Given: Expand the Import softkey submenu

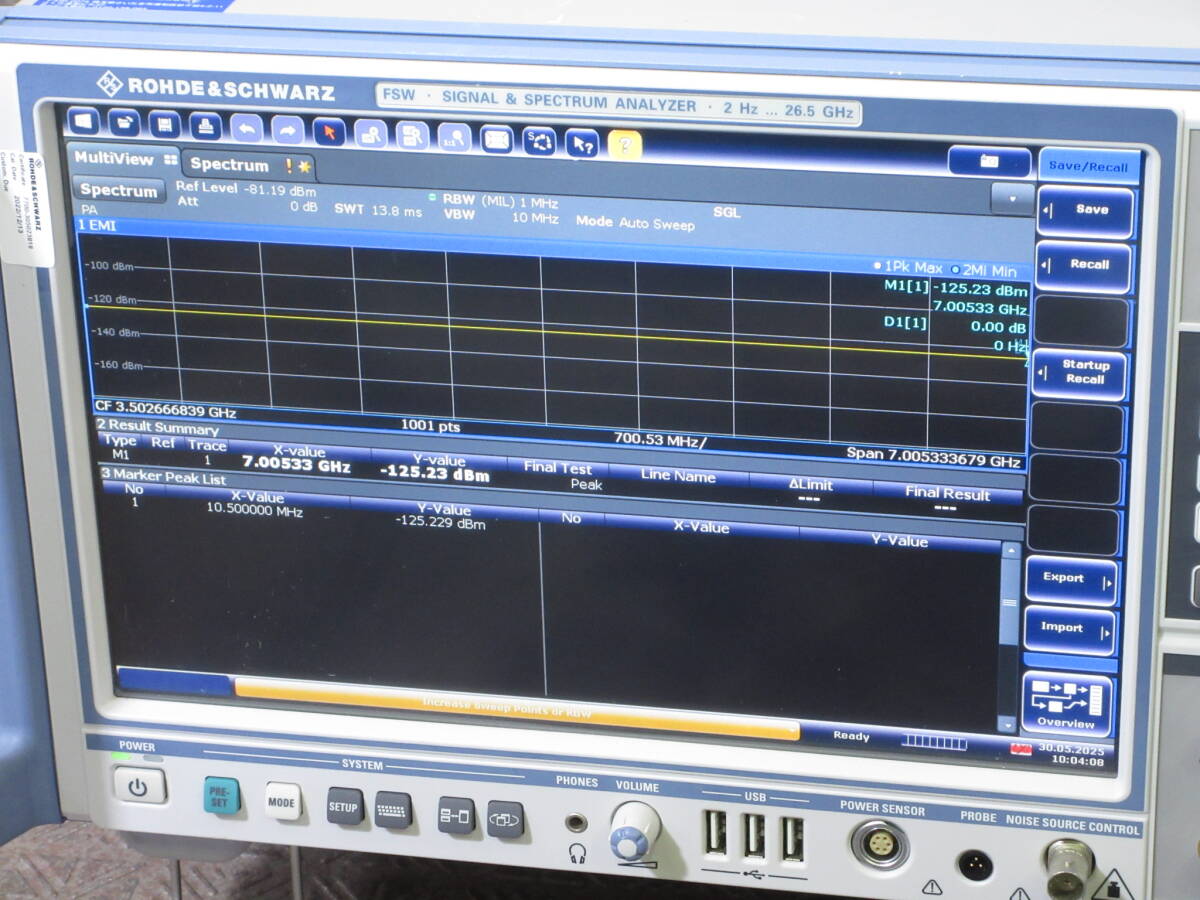Looking at the screenshot, I should coord(1069,629).
